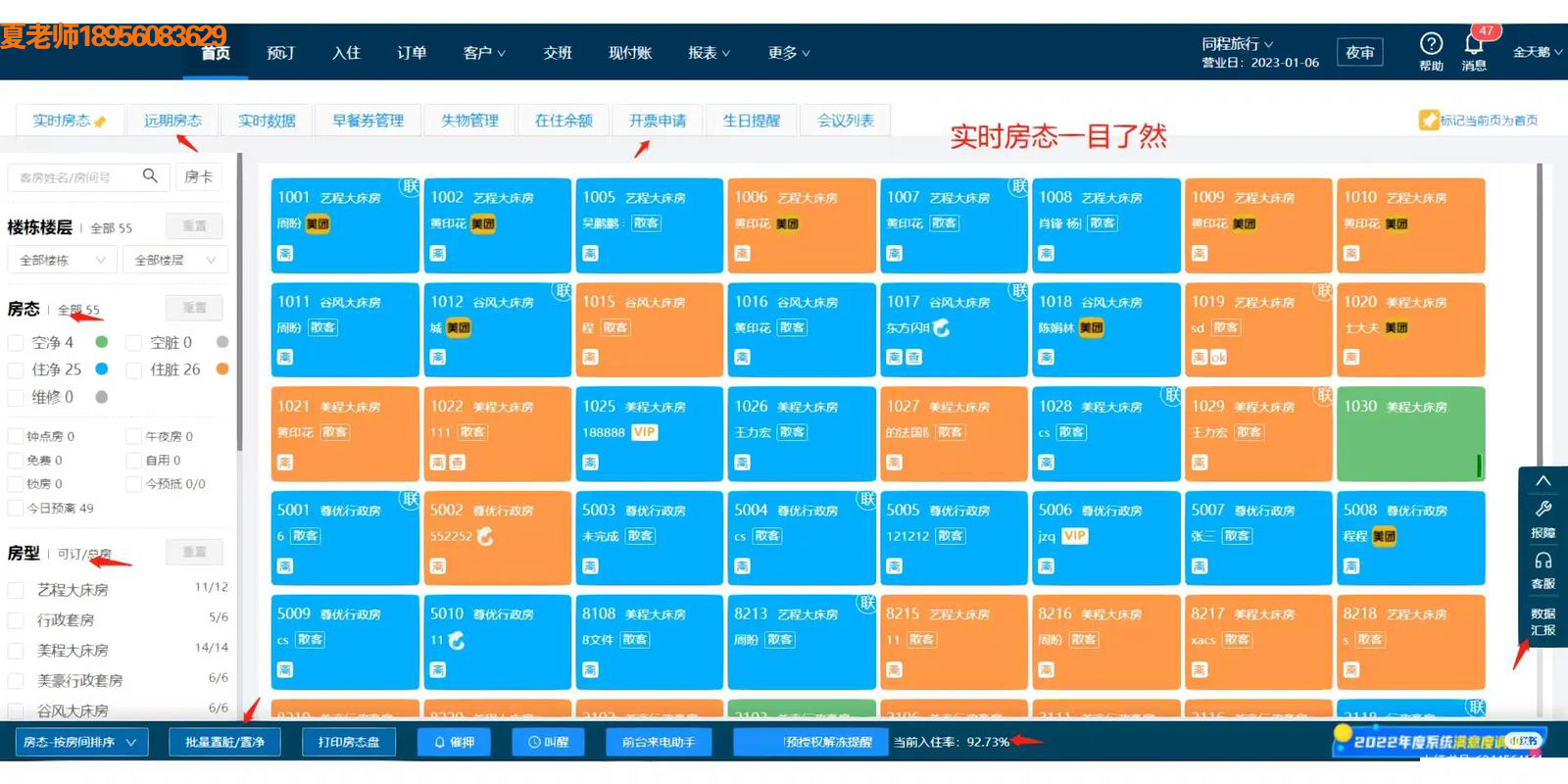
Task: Click the pin icon on 实时房态 tab
Action: click(100, 122)
